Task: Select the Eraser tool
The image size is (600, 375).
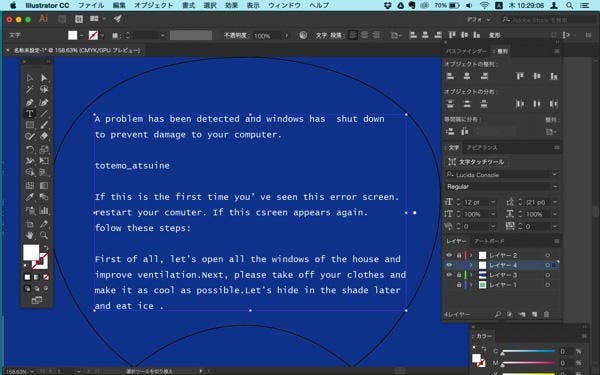Action: coord(44,136)
